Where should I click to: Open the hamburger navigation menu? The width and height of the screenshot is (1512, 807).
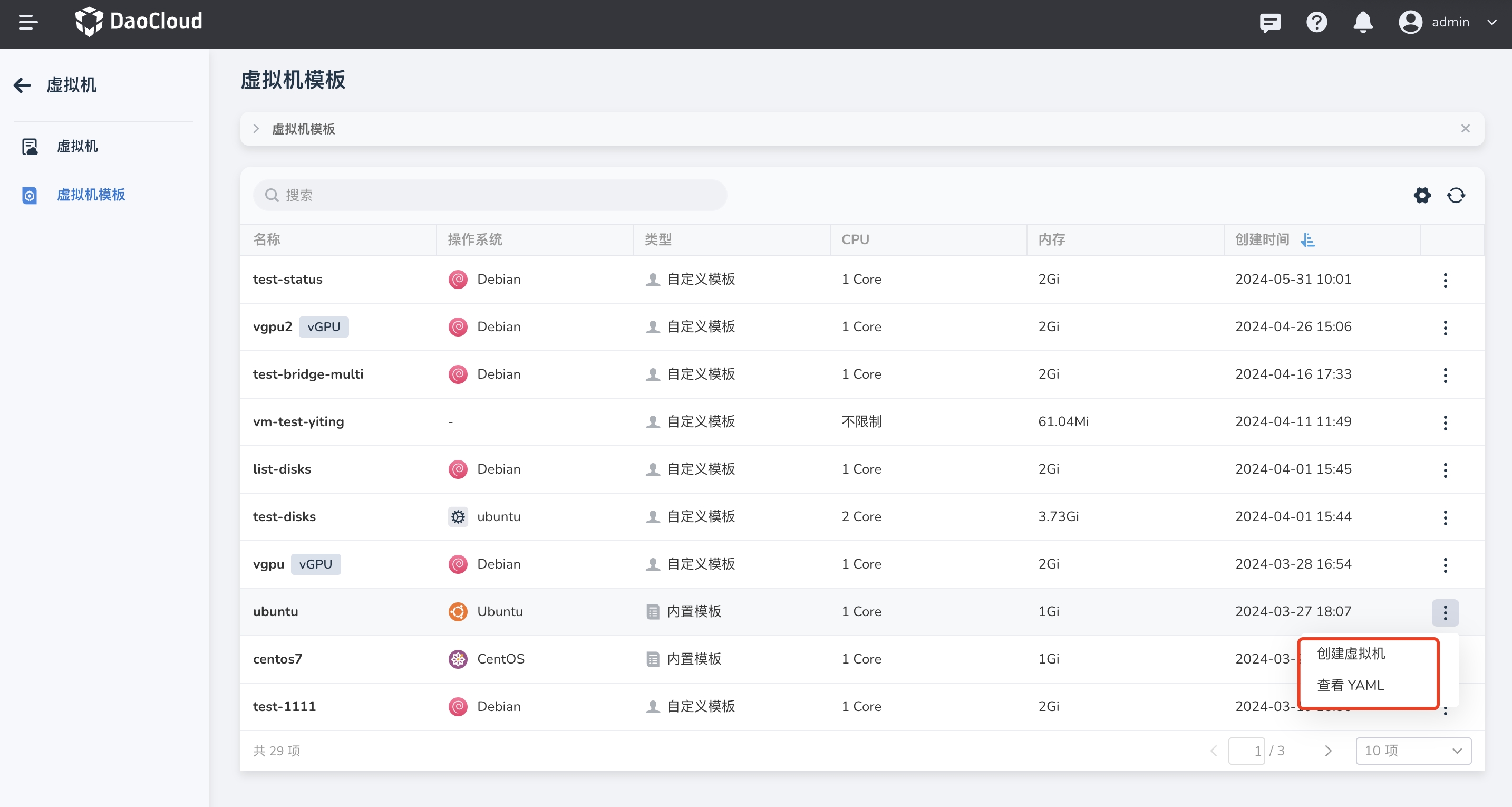click(27, 22)
